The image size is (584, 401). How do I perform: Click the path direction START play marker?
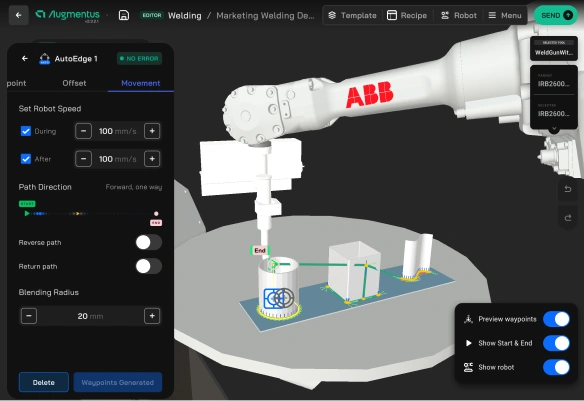click(27, 213)
